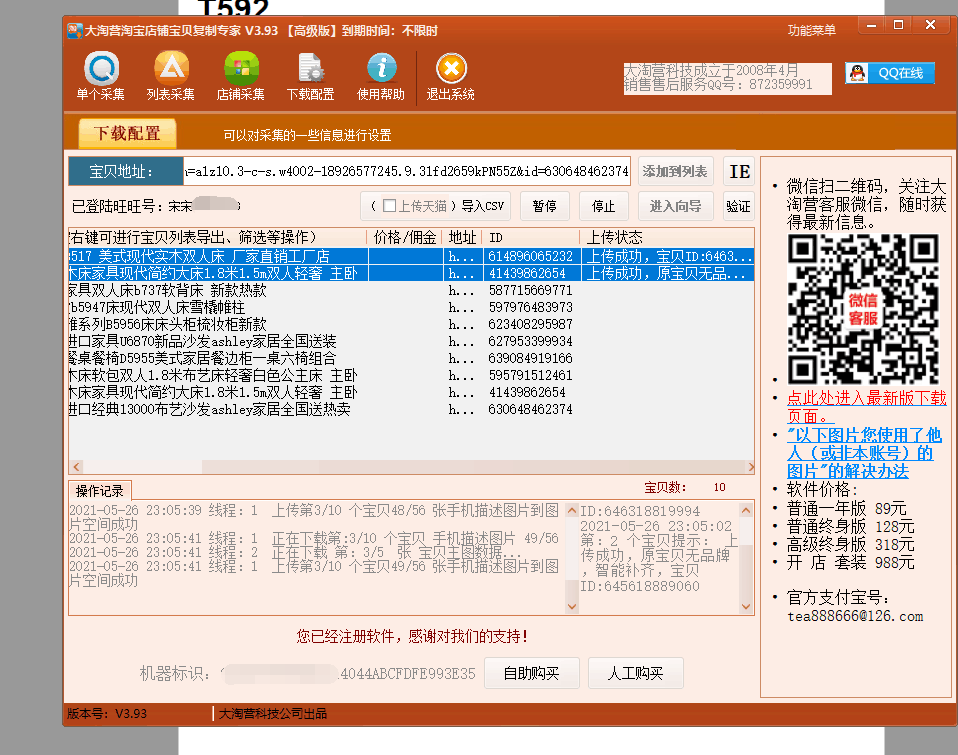The image size is (958, 755).
Task: Select the row b5947床现代双人床雪橇帷柱
Action: click(411, 307)
